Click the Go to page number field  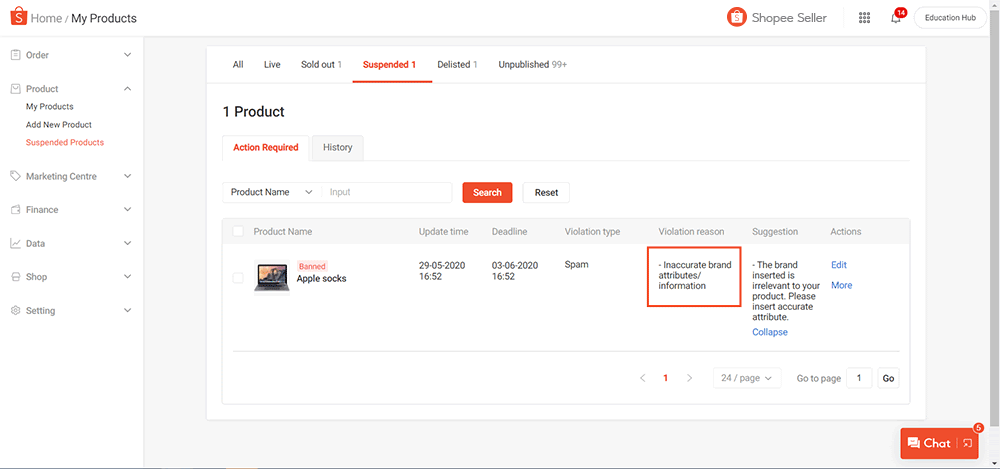pyautogui.click(x=859, y=378)
